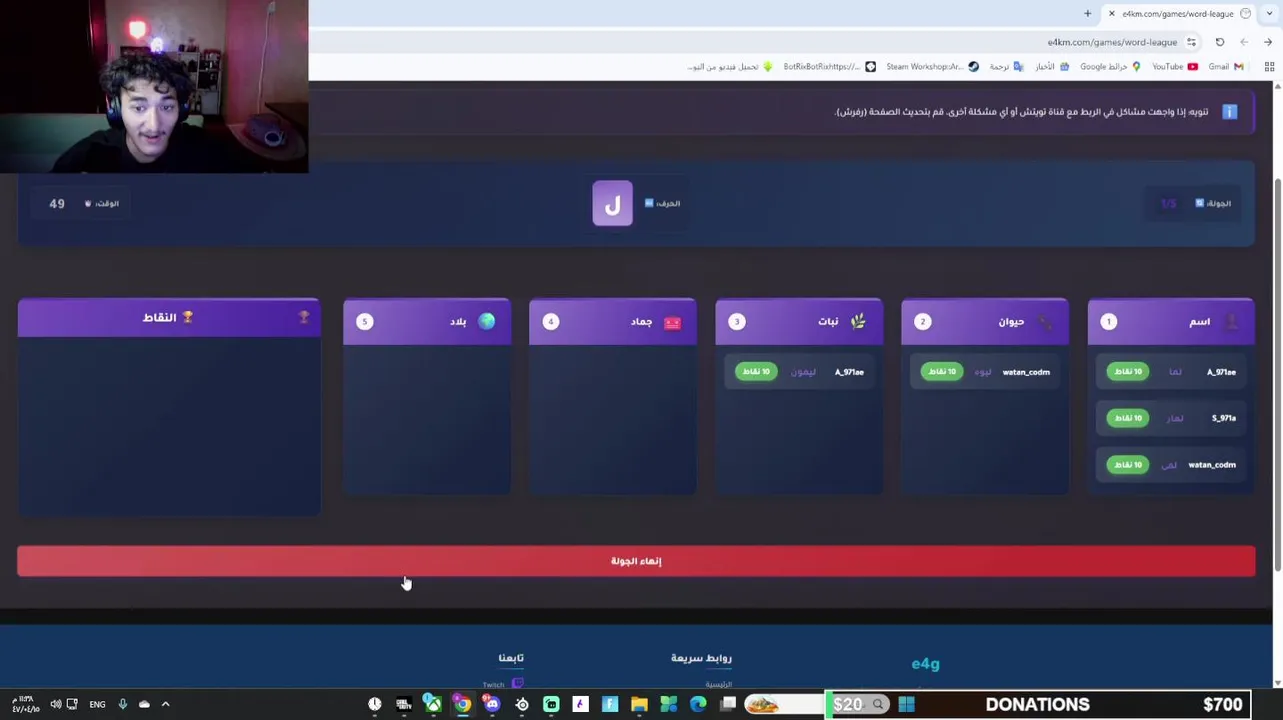Image resolution: width=1283 pixels, height=720 pixels.
Task: Open the تحميل فيديو download bookmark
Action: coord(730,67)
